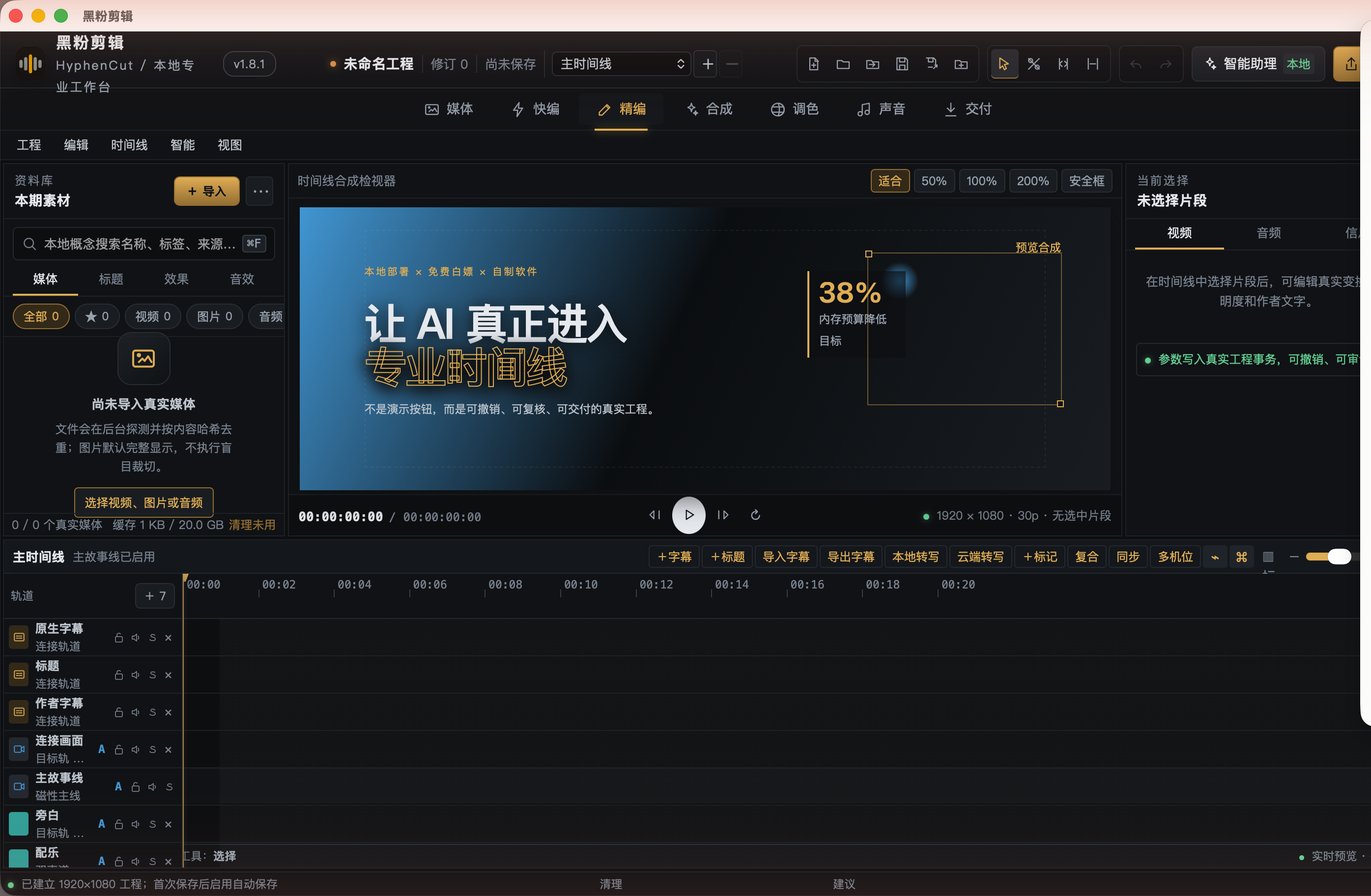Switch to the 调色 workspace tab
Screen dimensions: 1371x896
click(x=795, y=110)
